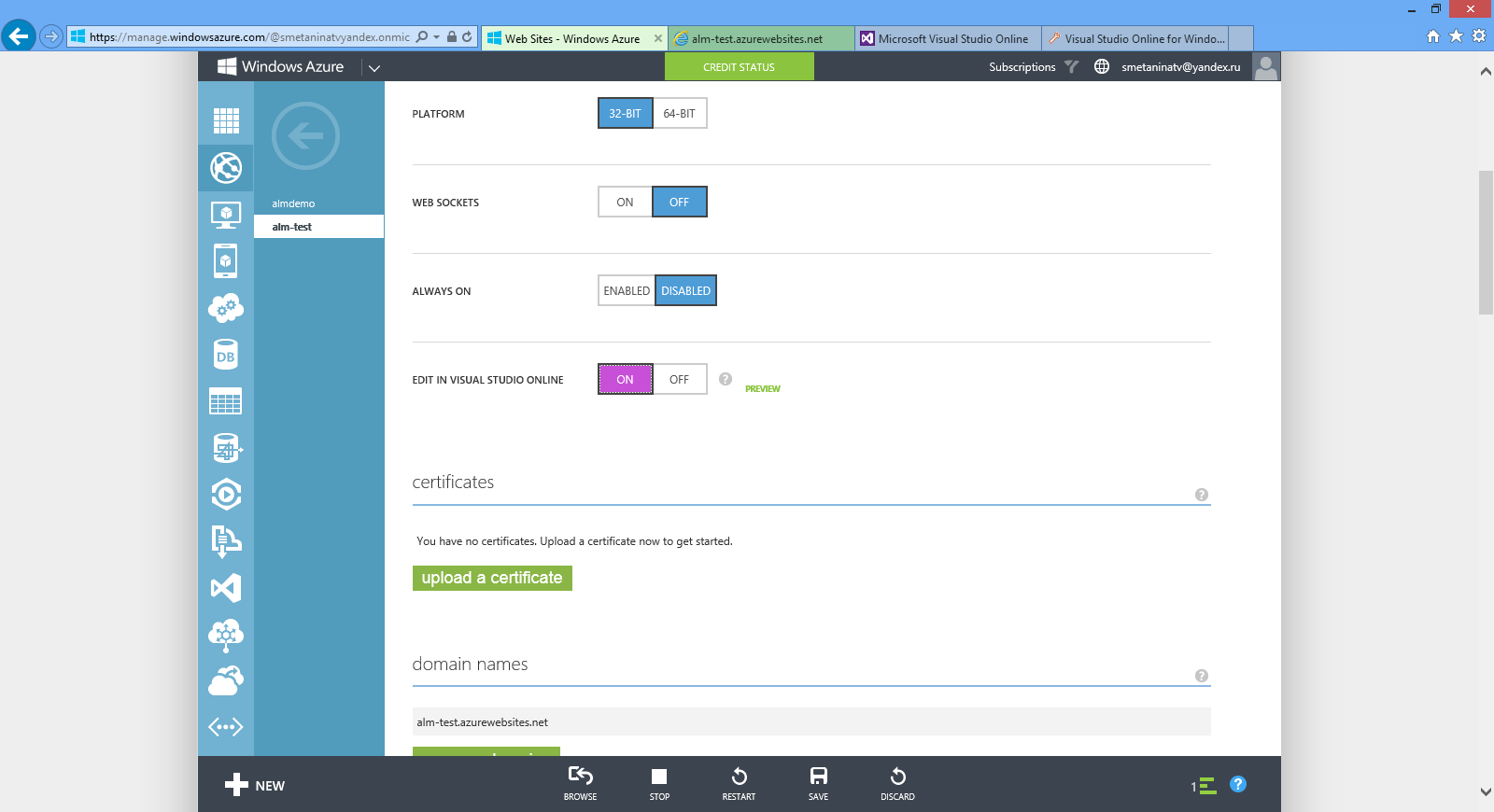1494x812 pixels.
Task: Click the browser Back button
Action: coord(18,36)
